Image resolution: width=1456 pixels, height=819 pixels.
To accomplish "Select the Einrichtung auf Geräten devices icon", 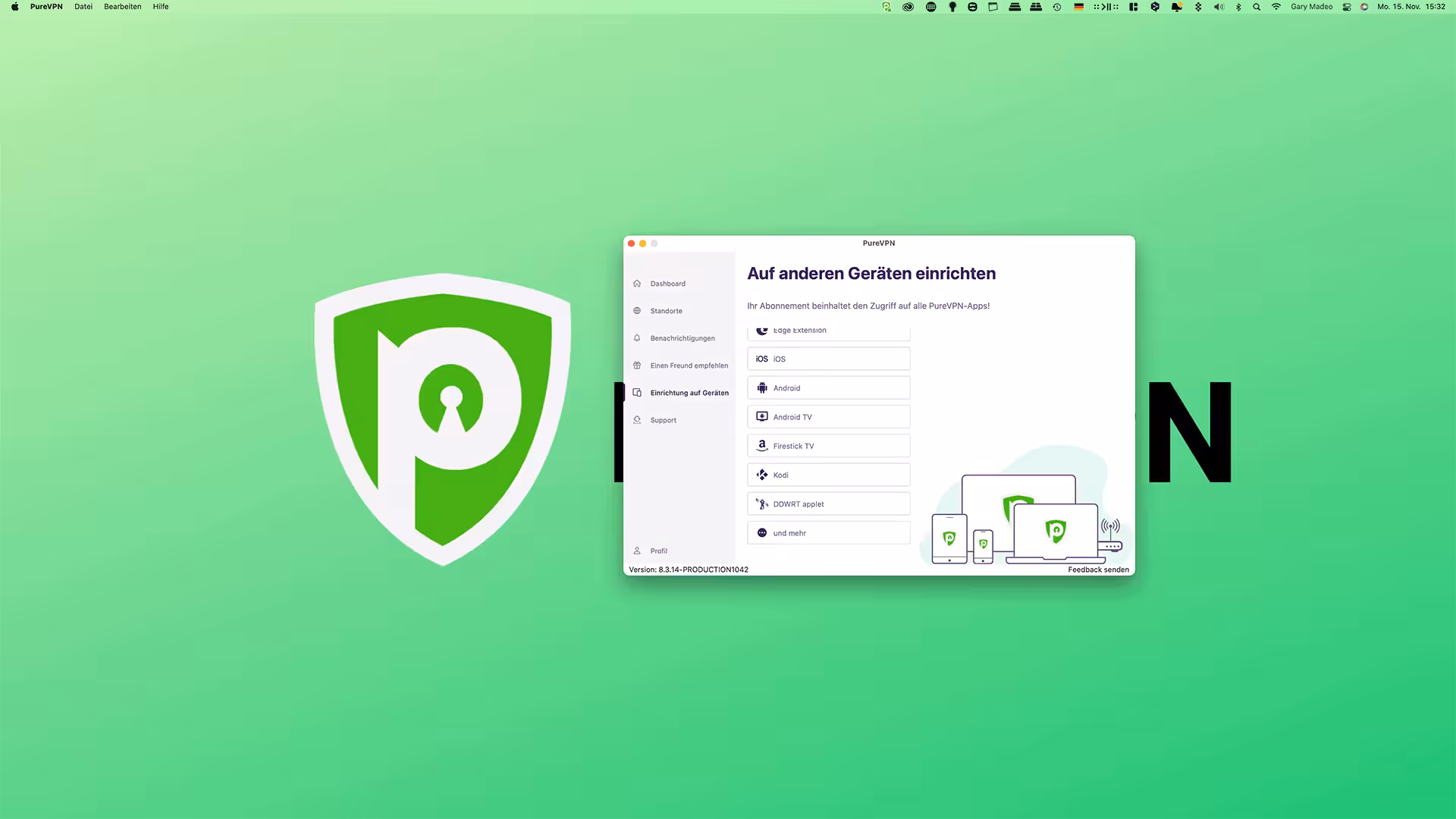I will click(637, 392).
